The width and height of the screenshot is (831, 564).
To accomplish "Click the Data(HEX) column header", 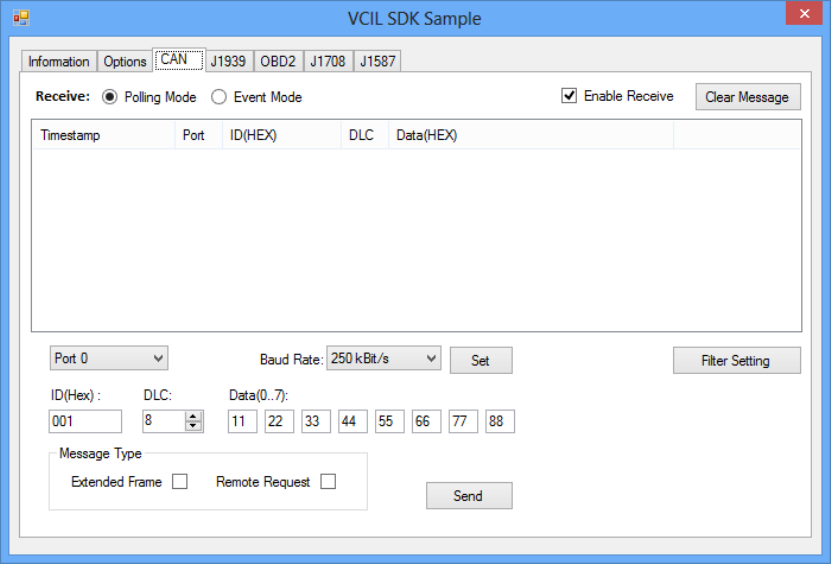I will coord(531,135).
